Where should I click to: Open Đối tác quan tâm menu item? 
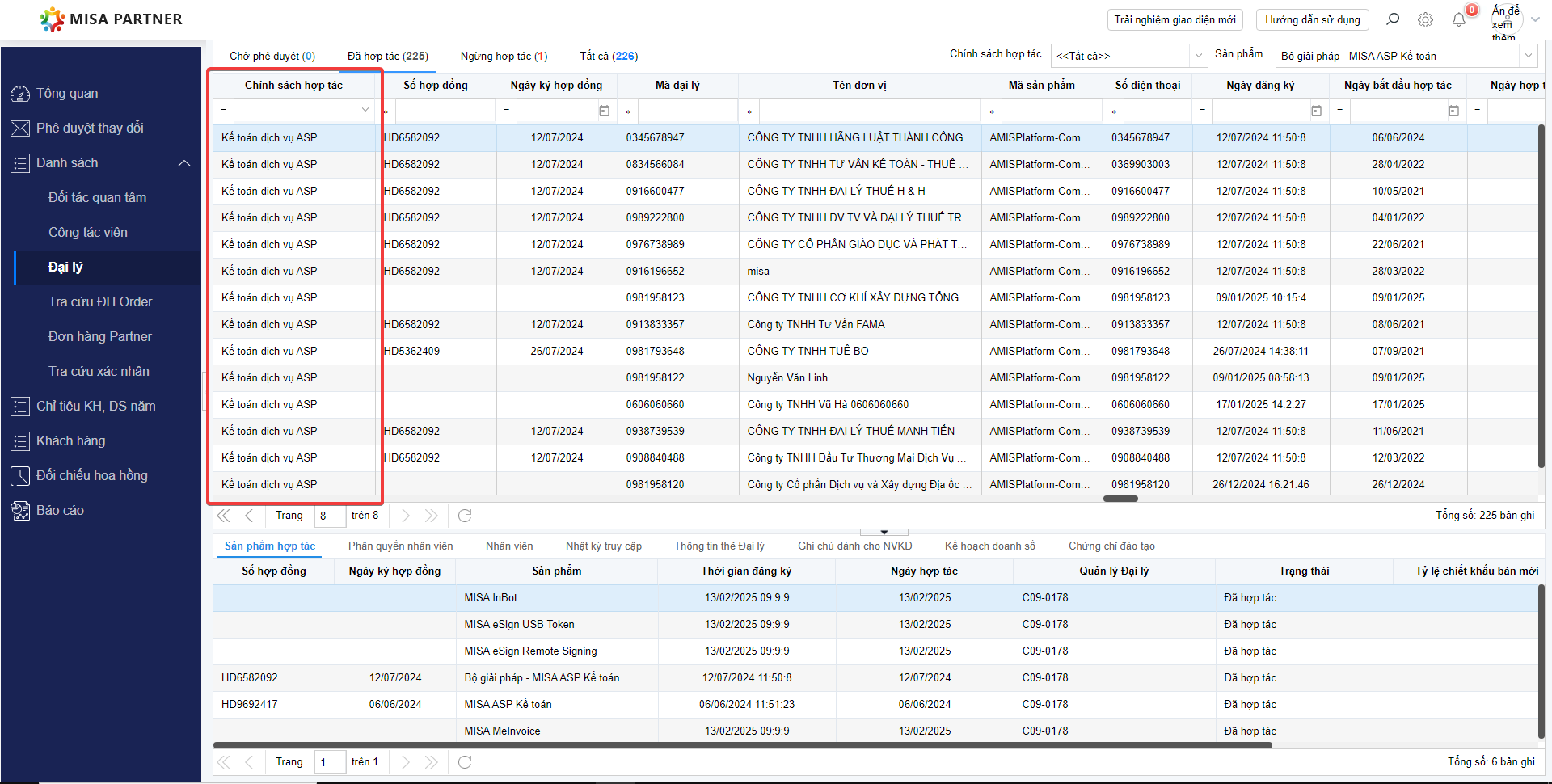click(x=98, y=198)
